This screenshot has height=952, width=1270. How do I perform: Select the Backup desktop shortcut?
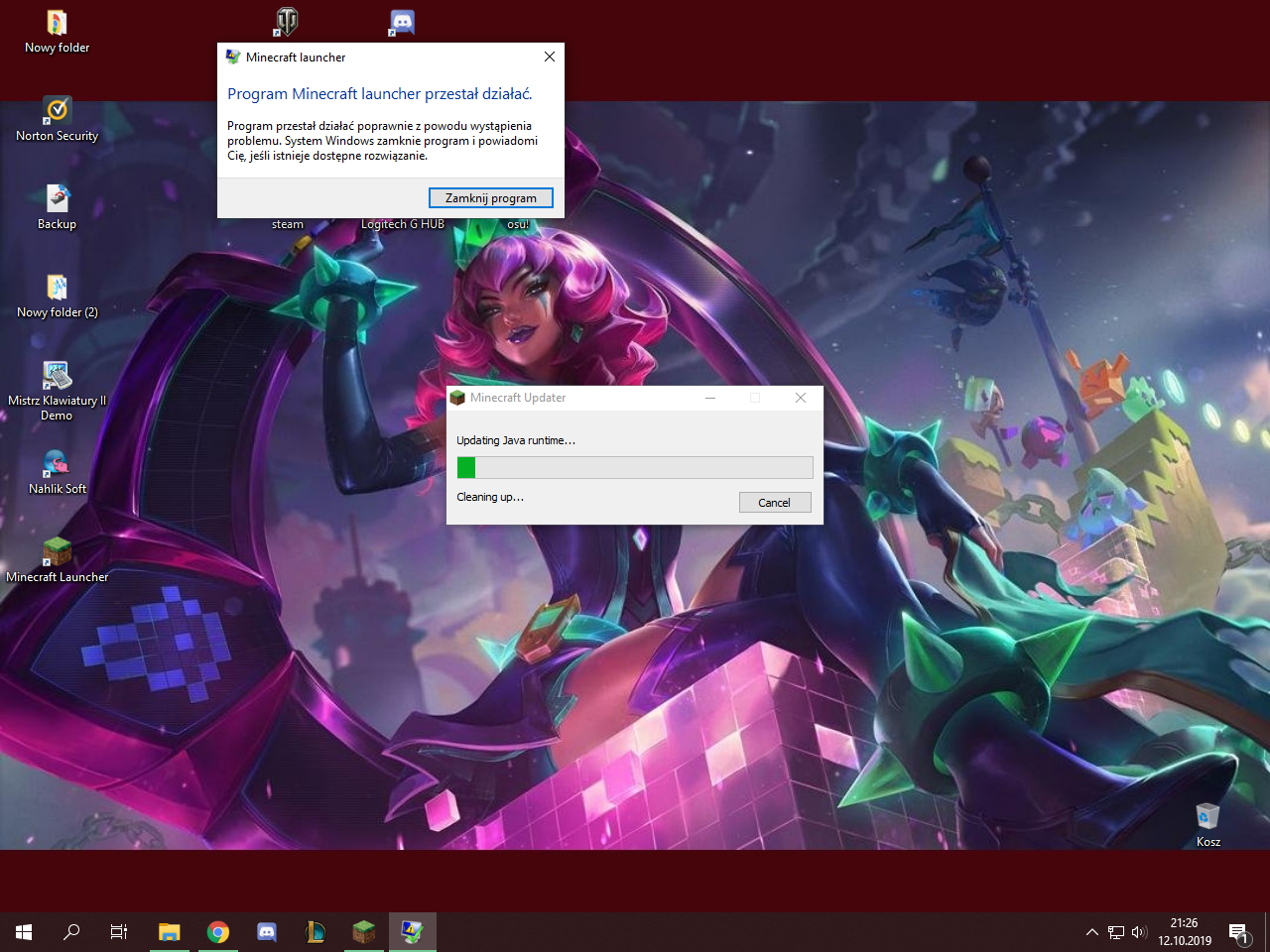pyautogui.click(x=57, y=208)
